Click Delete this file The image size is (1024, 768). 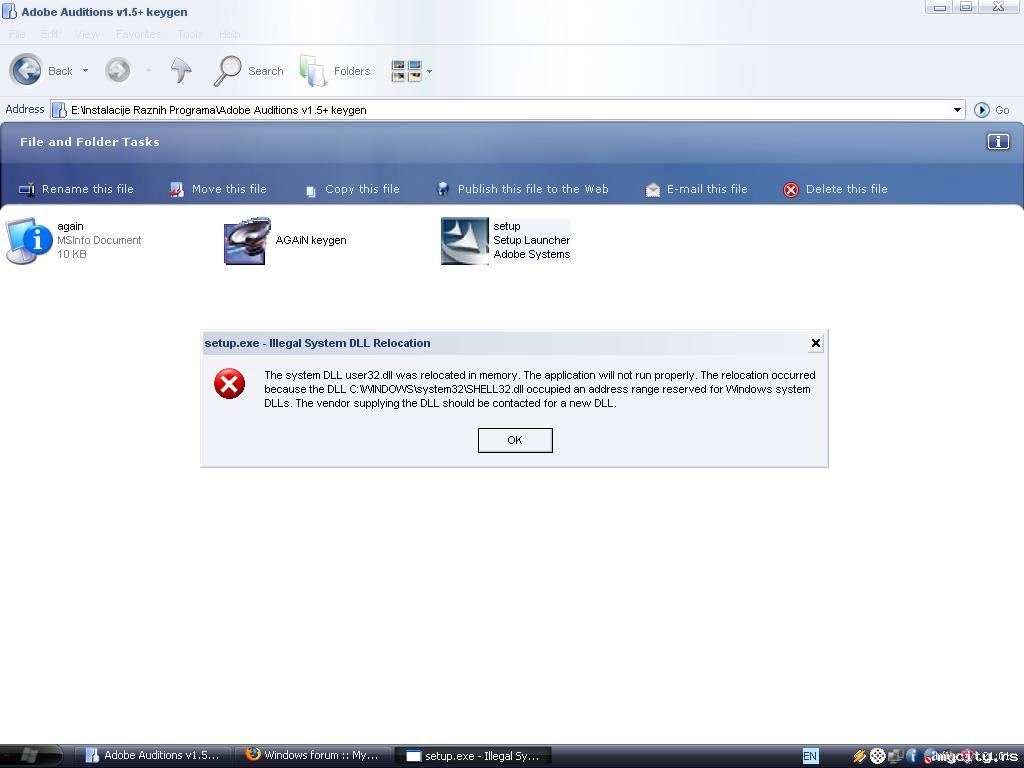835,189
